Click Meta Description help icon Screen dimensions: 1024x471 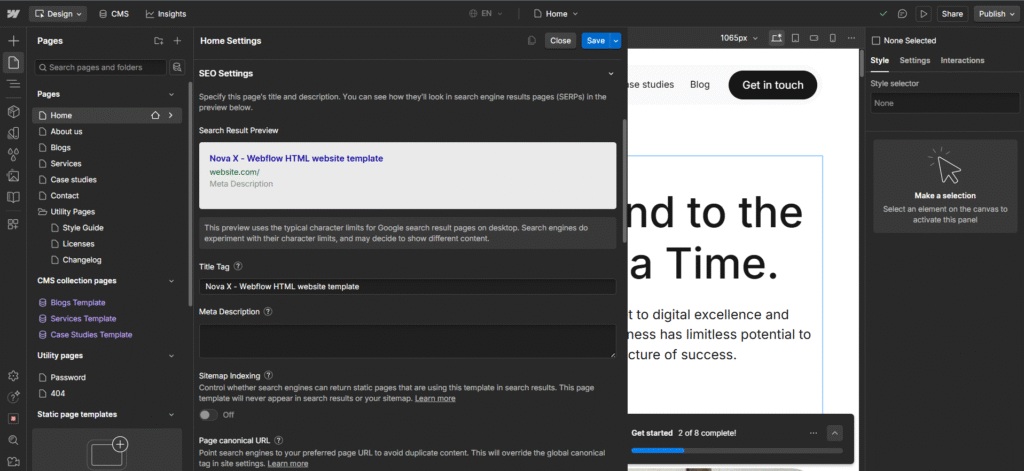click(x=268, y=312)
